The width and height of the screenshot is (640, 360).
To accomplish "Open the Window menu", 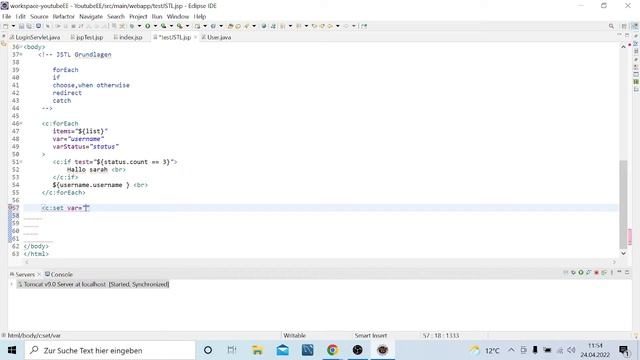I will pos(178,16).
